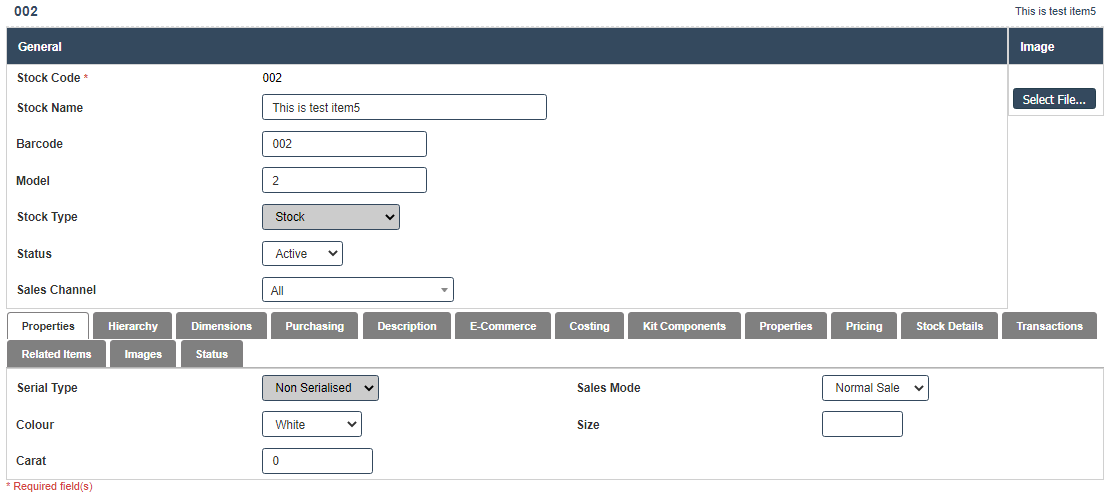This screenshot has height=496, width=1111.
Task: Switch to the Related Items tab
Action: tap(56, 354)
